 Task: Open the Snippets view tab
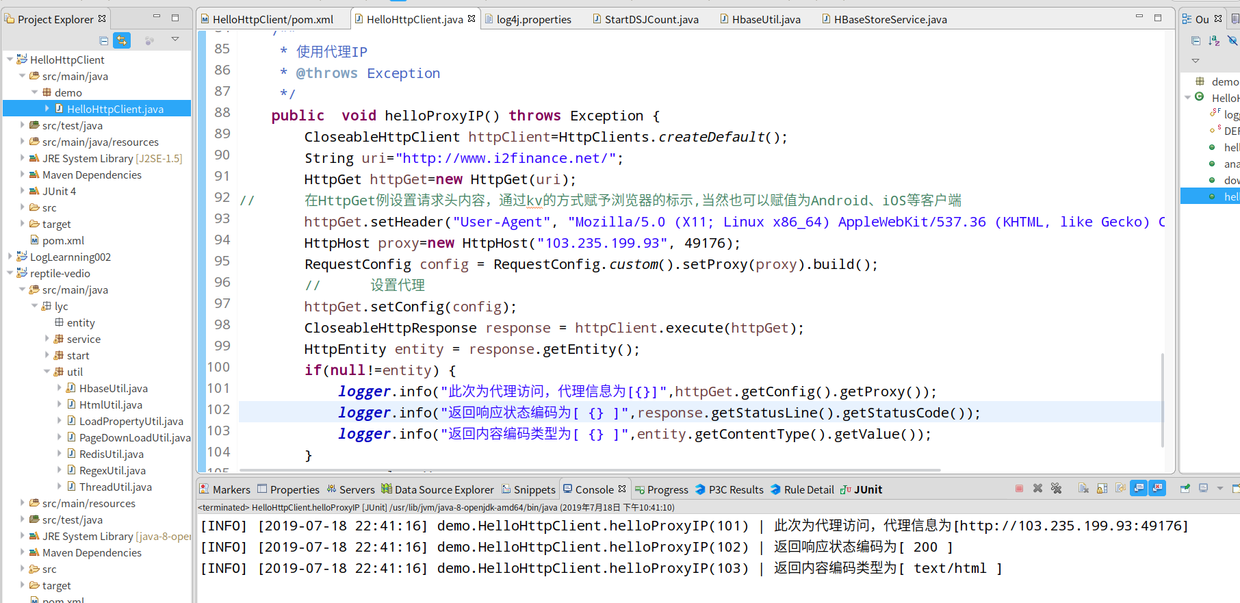click(x=527, y=489)
